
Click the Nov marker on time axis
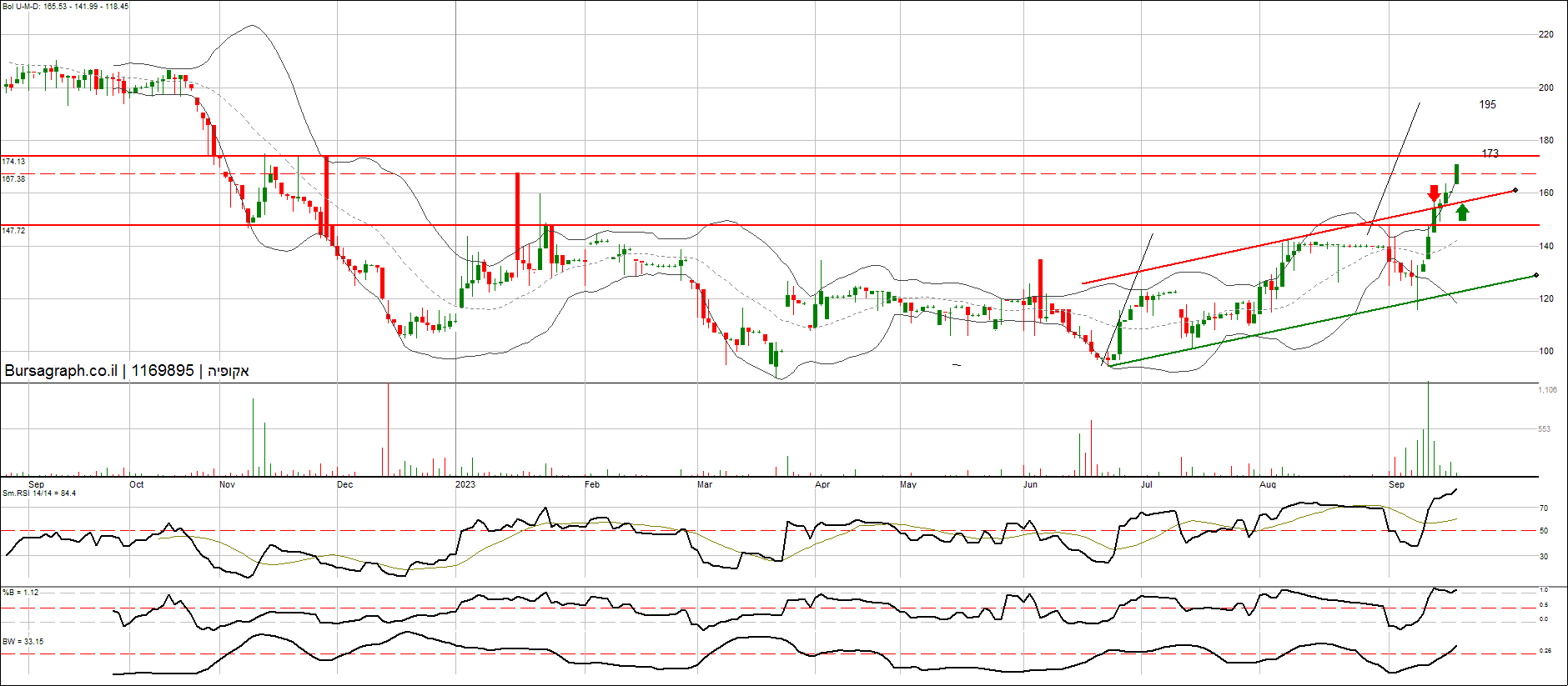click(227, 484)
